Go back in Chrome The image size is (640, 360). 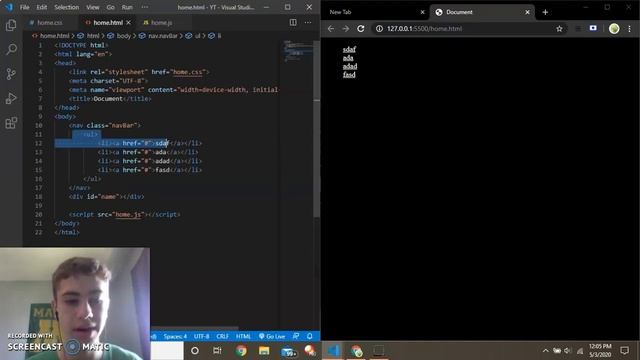click(331, 29)
